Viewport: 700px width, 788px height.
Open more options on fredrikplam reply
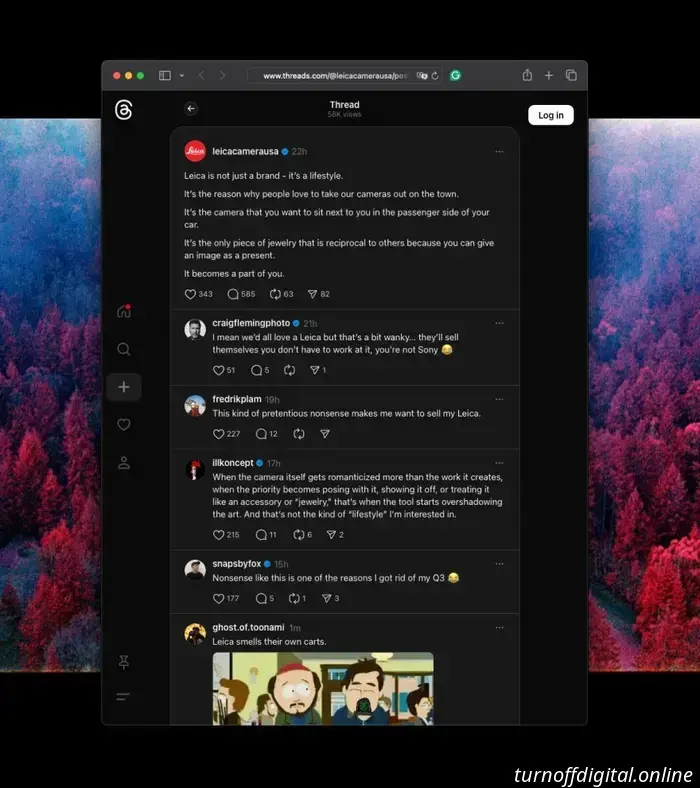(x=499, y=399)
